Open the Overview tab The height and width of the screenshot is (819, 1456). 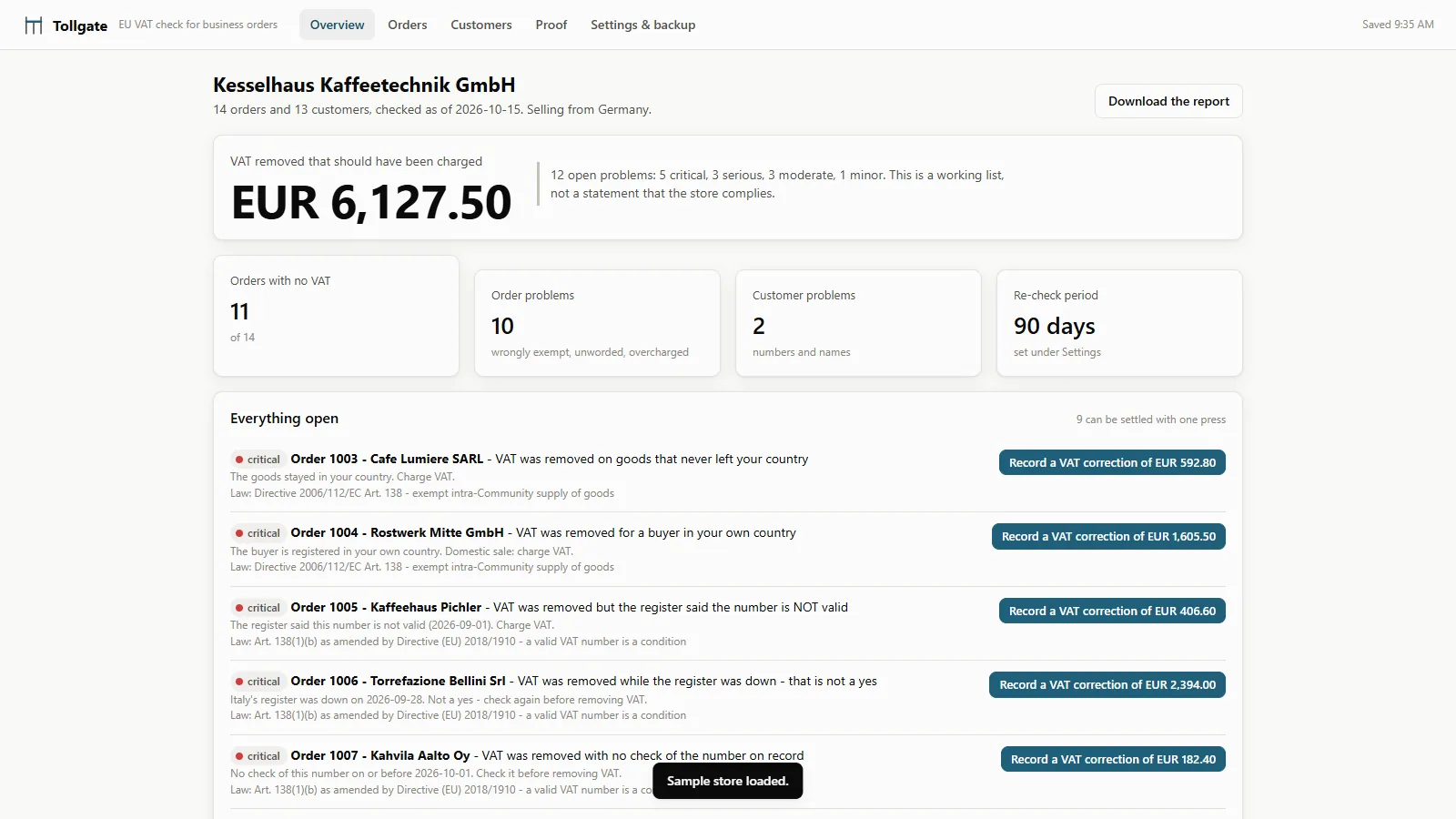tap(337, 25)
